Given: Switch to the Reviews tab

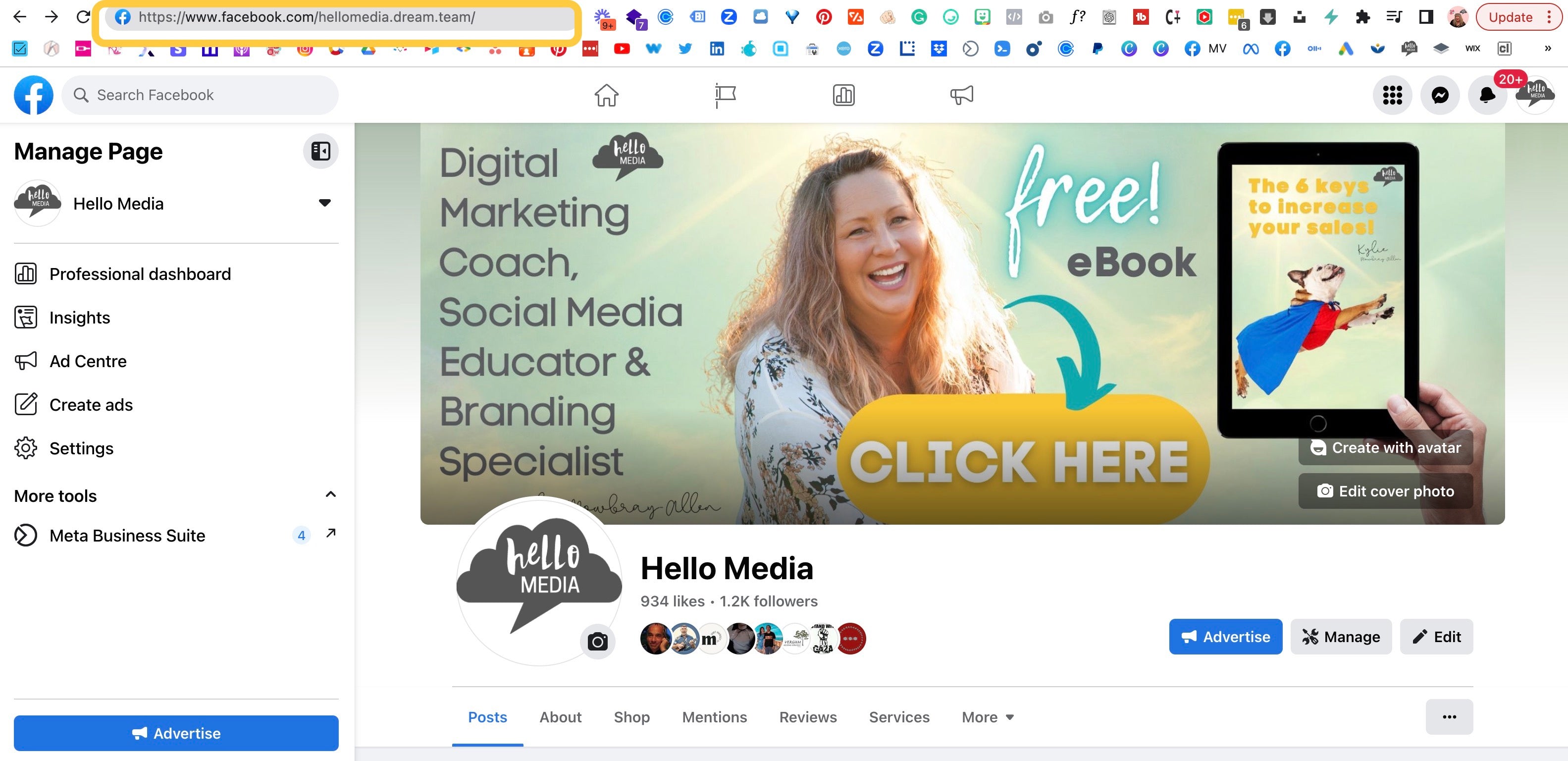Looking at the screenshot, I should click(x=808, y=717).
